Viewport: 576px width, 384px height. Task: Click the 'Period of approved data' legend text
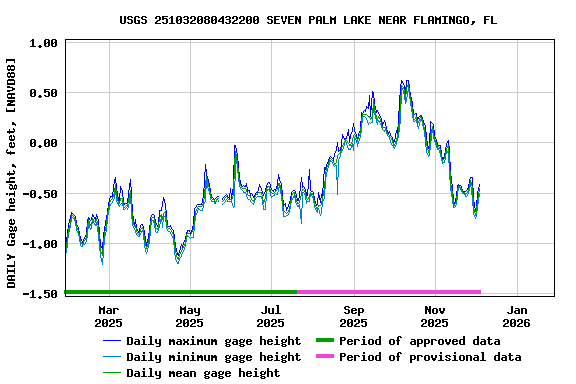click(420, 341)
